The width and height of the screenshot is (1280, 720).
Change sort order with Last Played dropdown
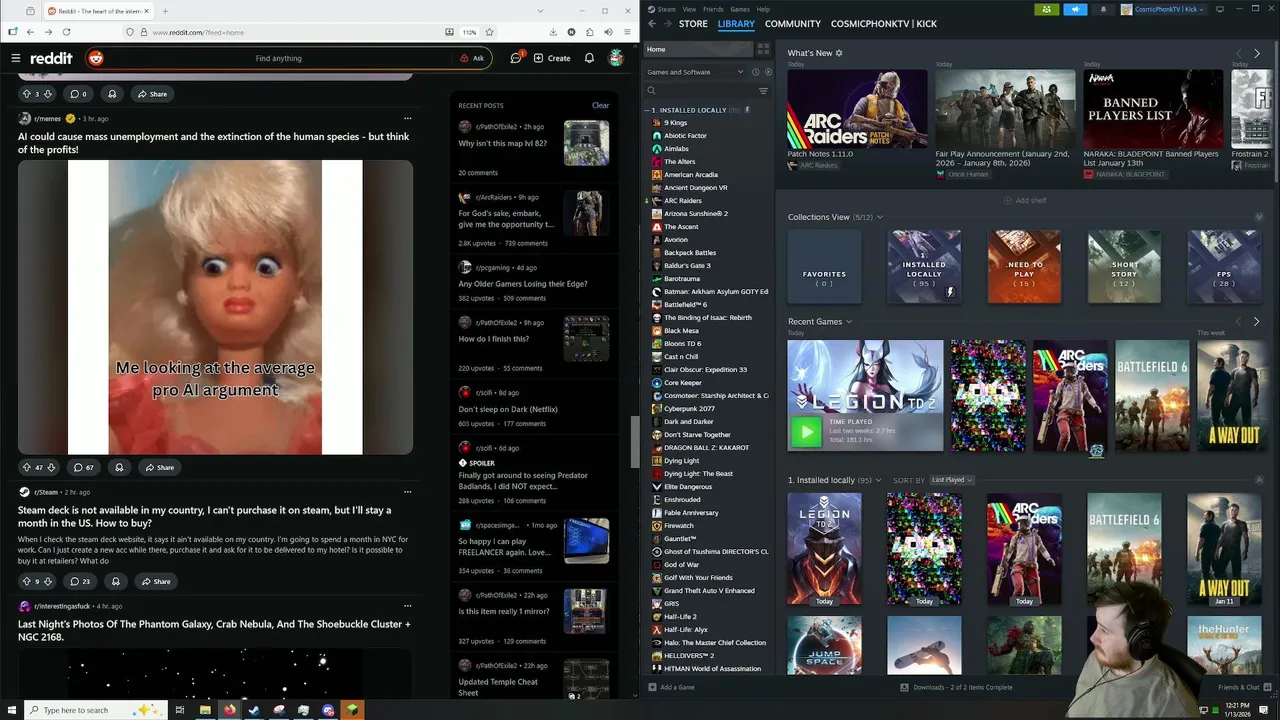pos(952,480)
